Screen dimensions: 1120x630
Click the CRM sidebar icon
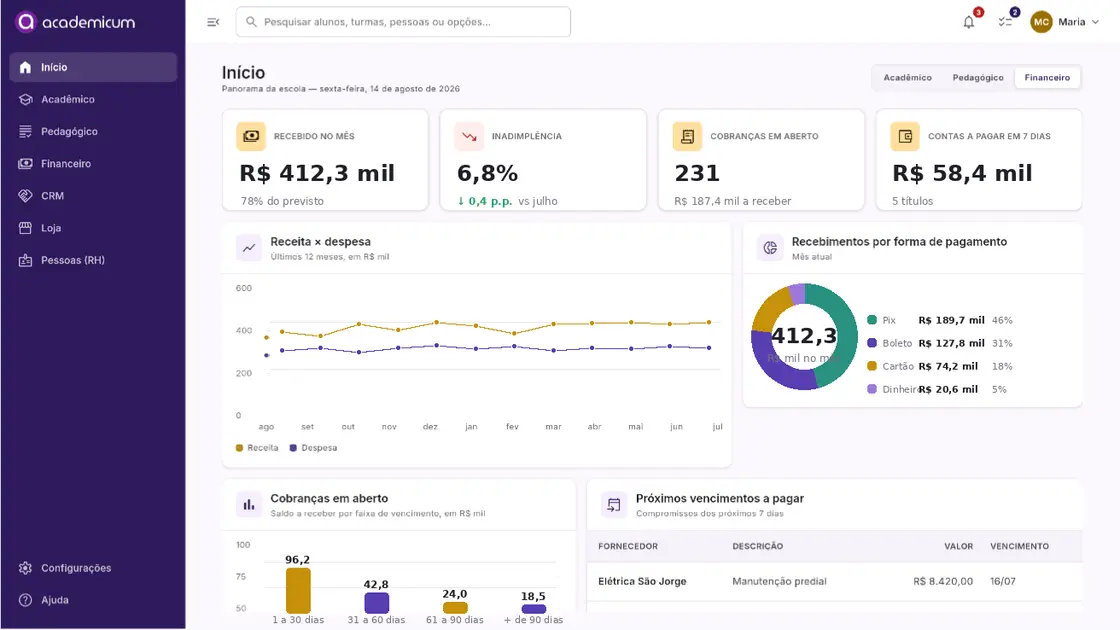pos(26,196)
